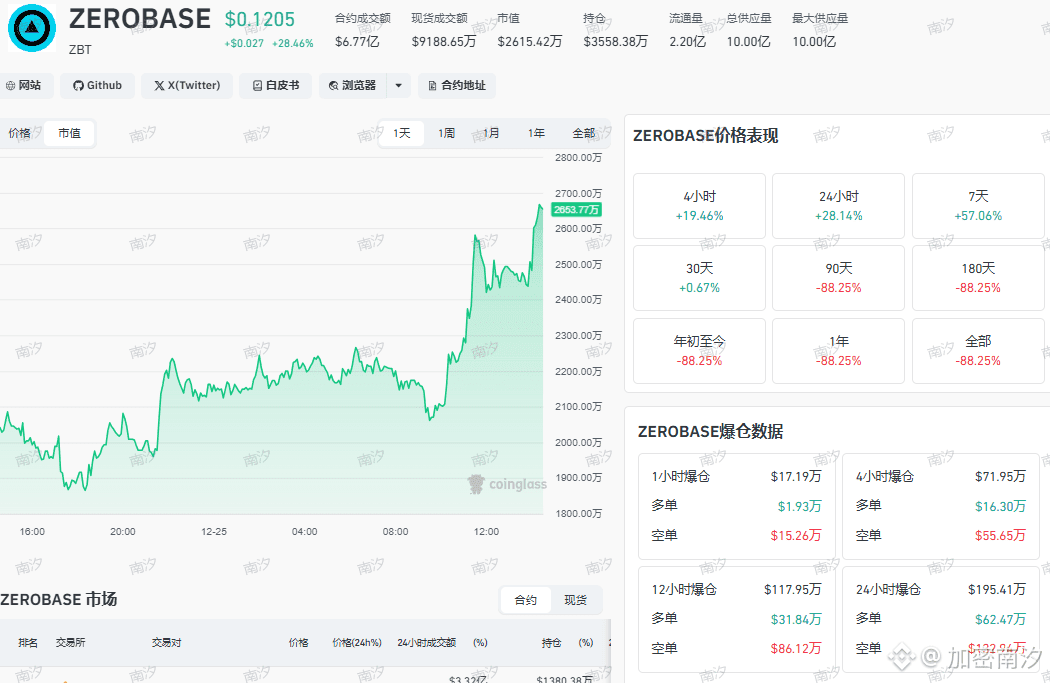Image resolution: width=1050 pixels, height=683 pixels.
Task: Click the 1年 -88.25% performance card
Action: click(838, 351)
